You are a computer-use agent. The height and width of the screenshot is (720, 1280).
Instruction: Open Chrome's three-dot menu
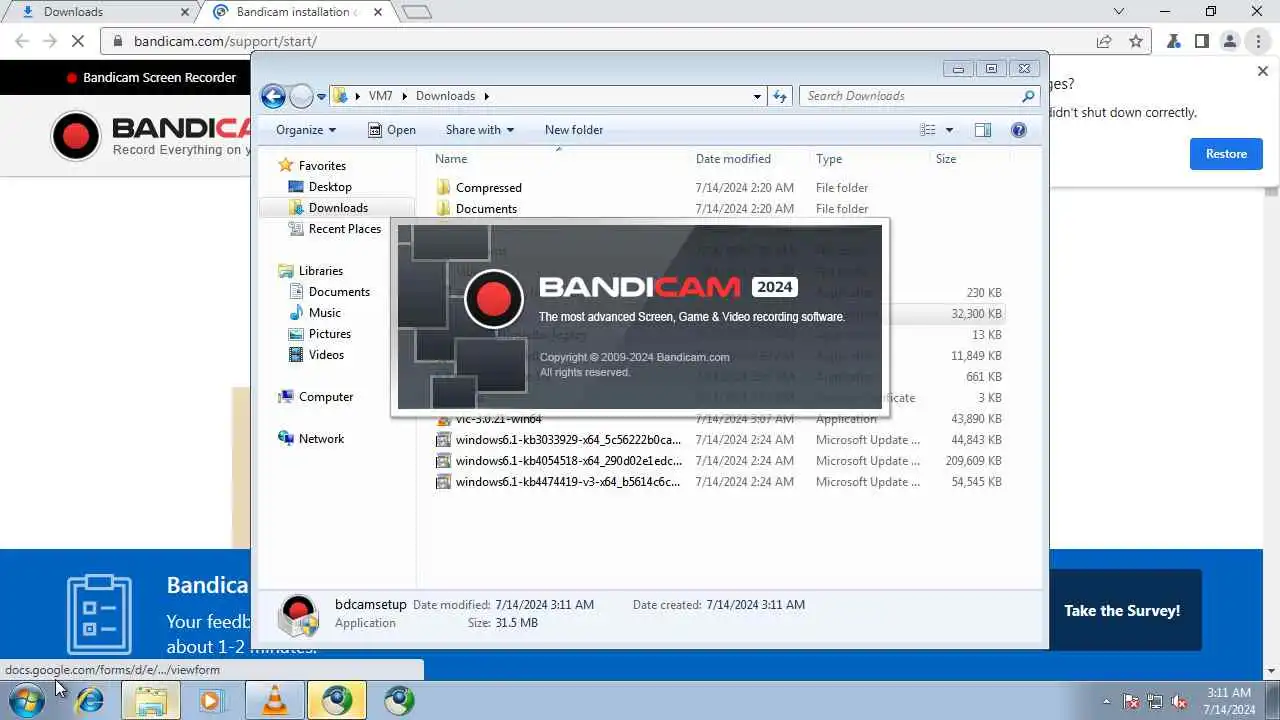1258,41
